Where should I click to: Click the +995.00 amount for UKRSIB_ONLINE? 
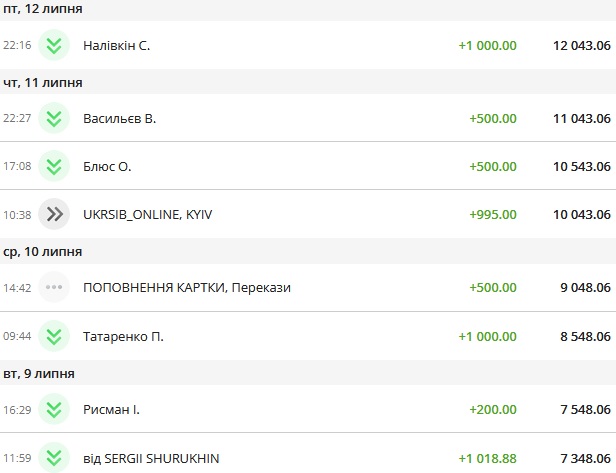492,214
